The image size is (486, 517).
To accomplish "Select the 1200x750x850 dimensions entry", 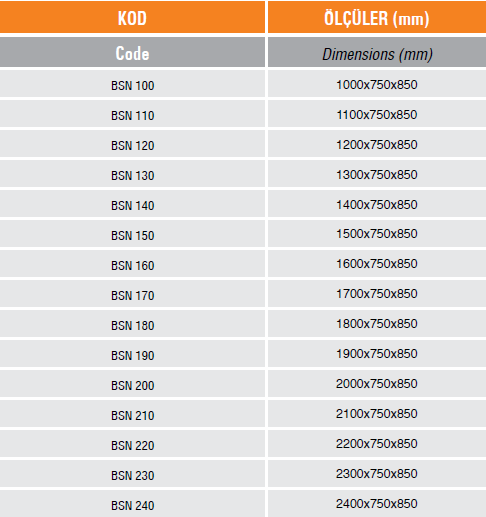I will pos(377,143).
